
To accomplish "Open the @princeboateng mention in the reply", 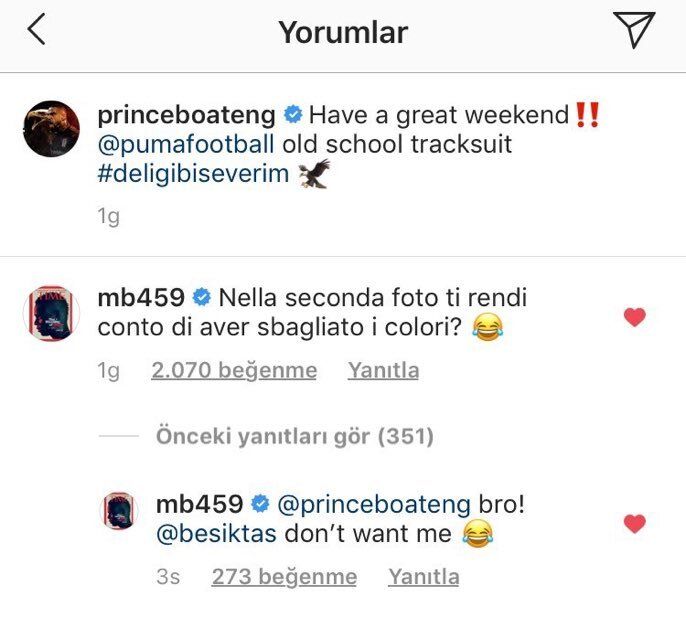I will pyautogui.click(x=371, y=504).
